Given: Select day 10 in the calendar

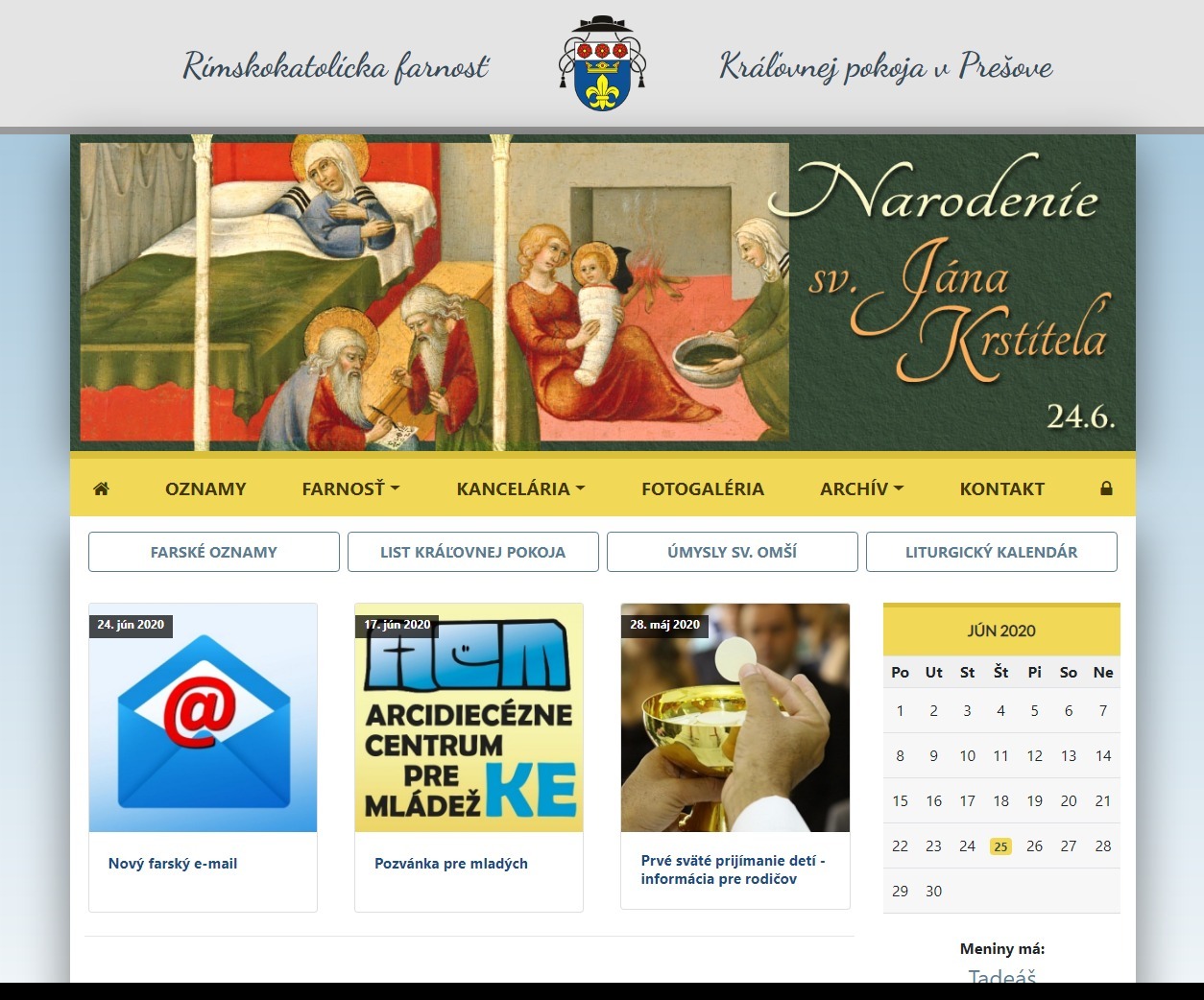Looking at the screenshot, I should (x=967, y=756).
